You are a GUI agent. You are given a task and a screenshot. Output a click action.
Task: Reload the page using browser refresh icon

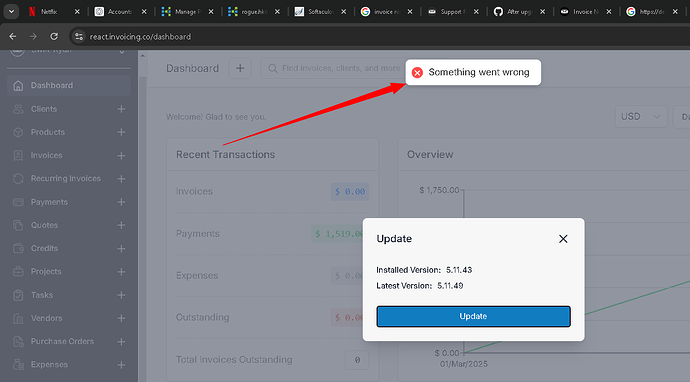(x=54, y=37)
